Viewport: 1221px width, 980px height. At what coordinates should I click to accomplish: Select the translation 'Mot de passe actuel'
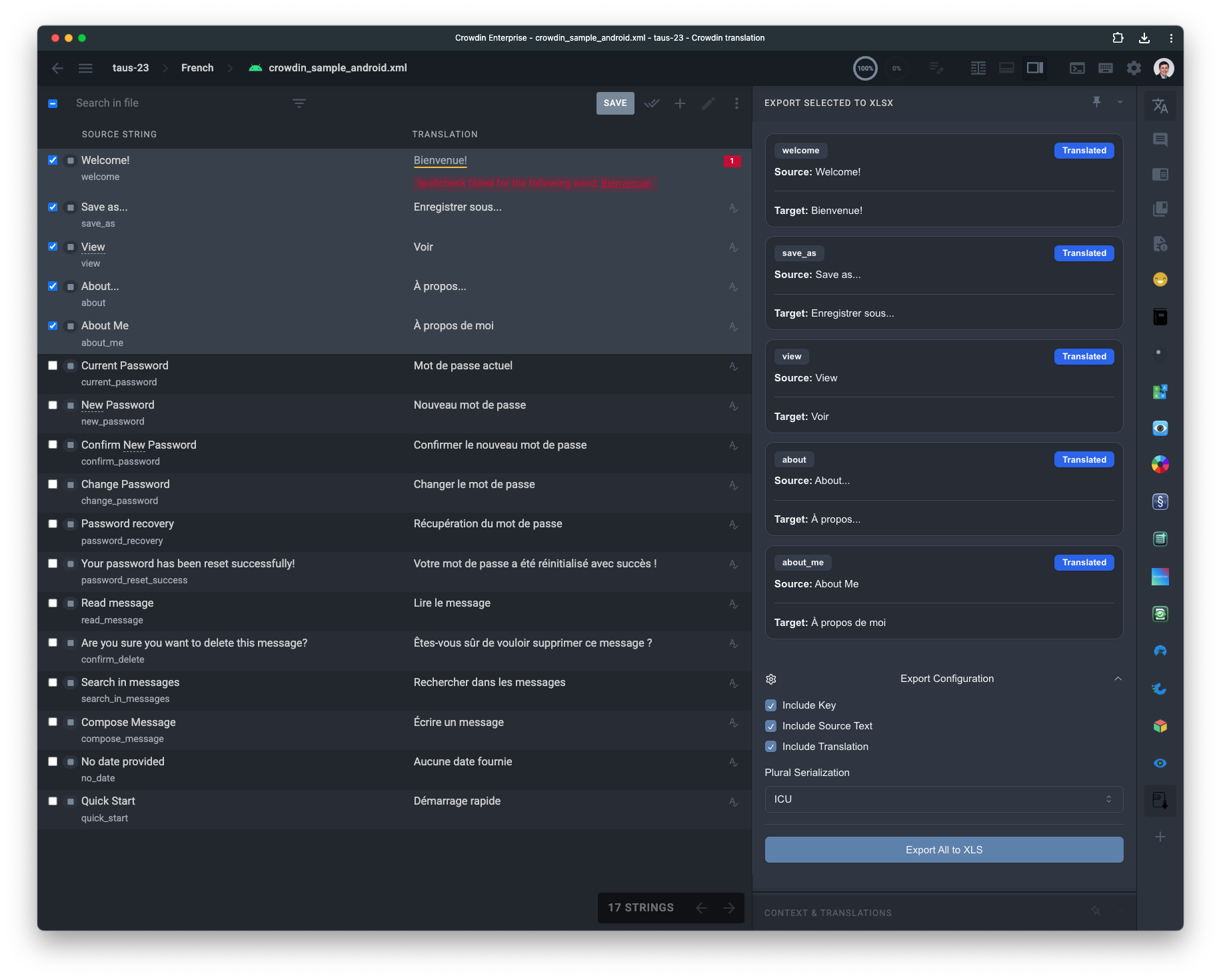pyautogui.click(x=463, y=365)
